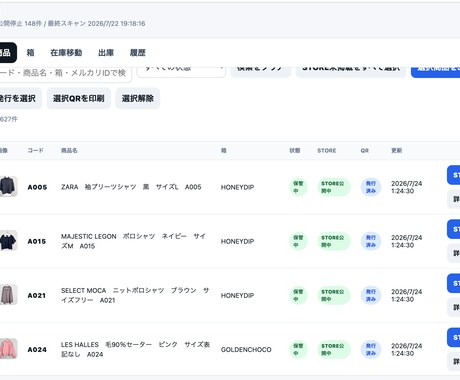Switch to the 在庫移動 tab
Screen dimensions: 460x380
click(x=66, y=53)
